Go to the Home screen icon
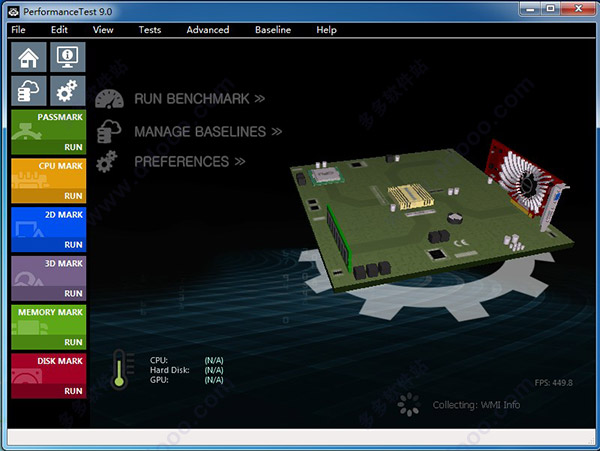 tap(29, 57)
